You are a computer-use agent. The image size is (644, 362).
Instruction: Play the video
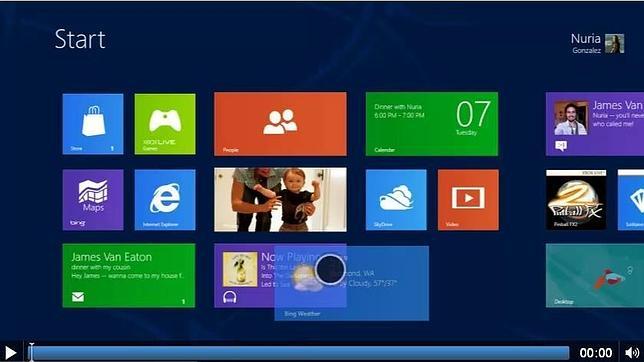tap(10, 353)
